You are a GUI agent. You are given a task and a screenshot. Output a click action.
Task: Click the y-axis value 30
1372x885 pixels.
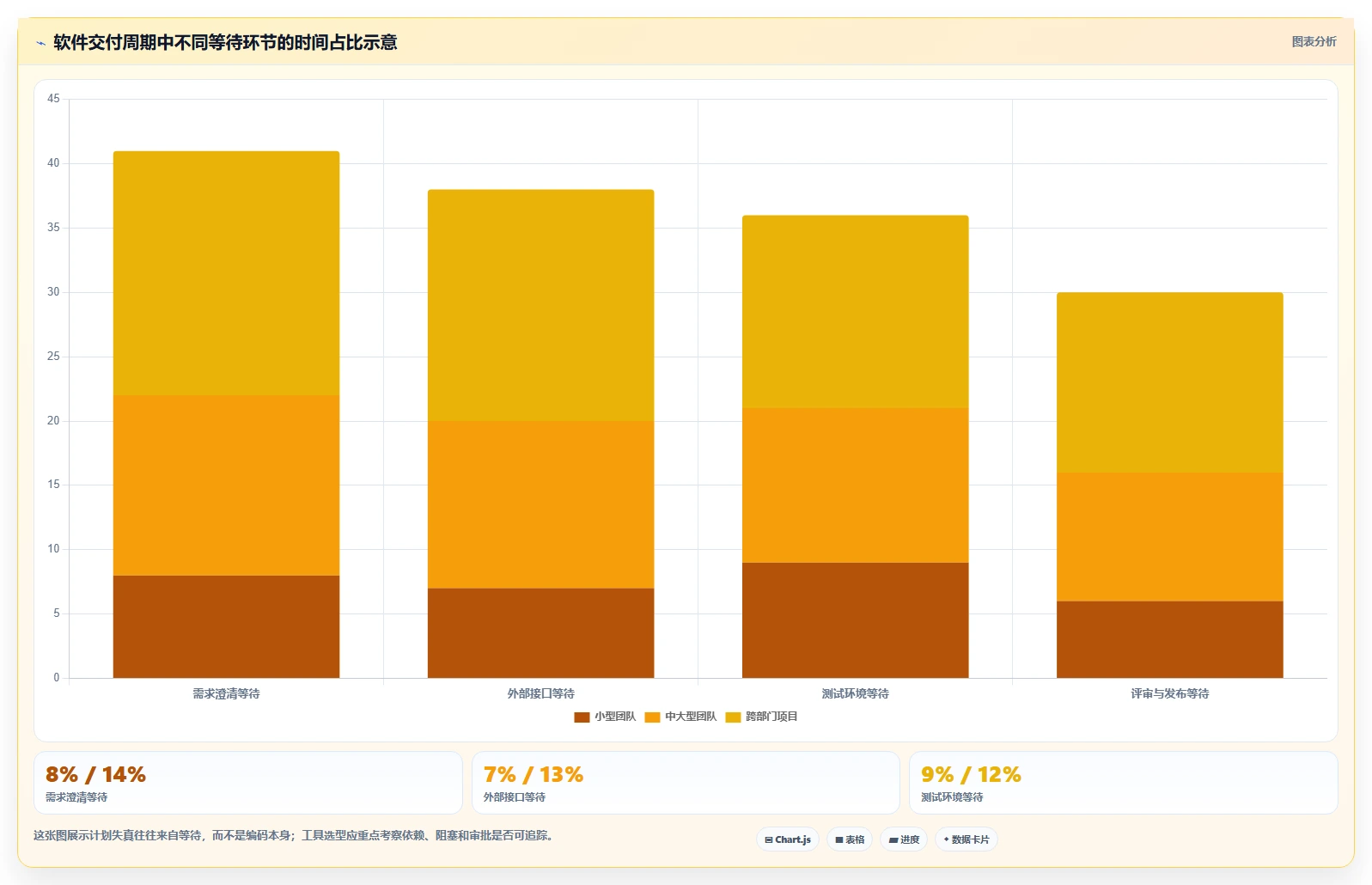[53, 292]
